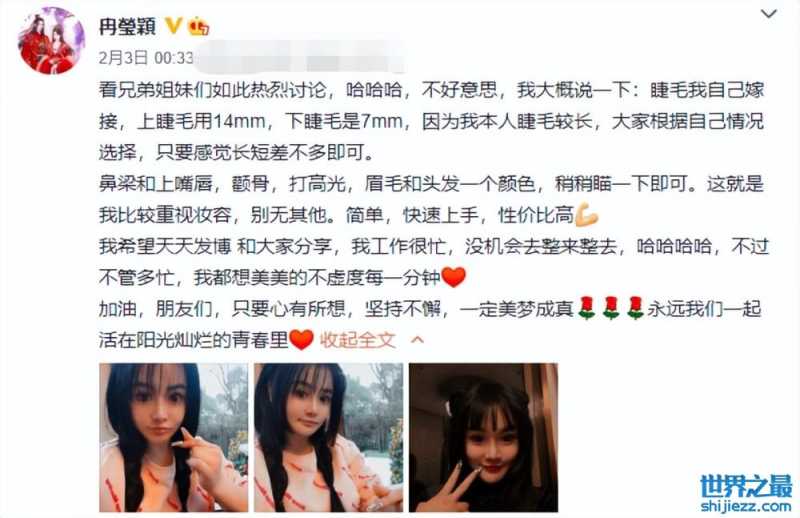
Task: Click the orange crown membership badge
Action: coord(198,26)
